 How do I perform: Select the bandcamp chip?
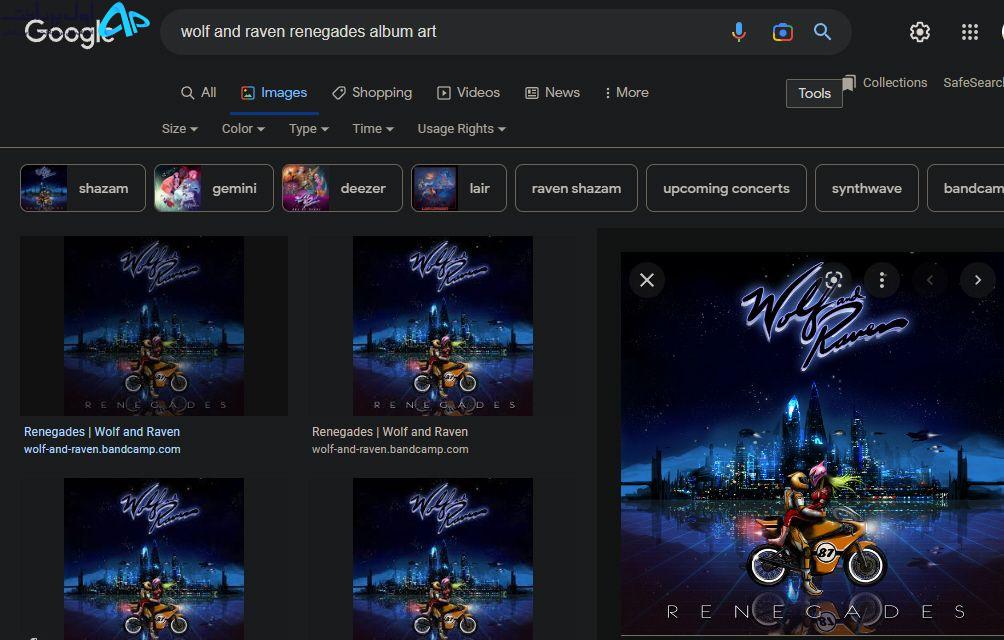pos(966,188)
